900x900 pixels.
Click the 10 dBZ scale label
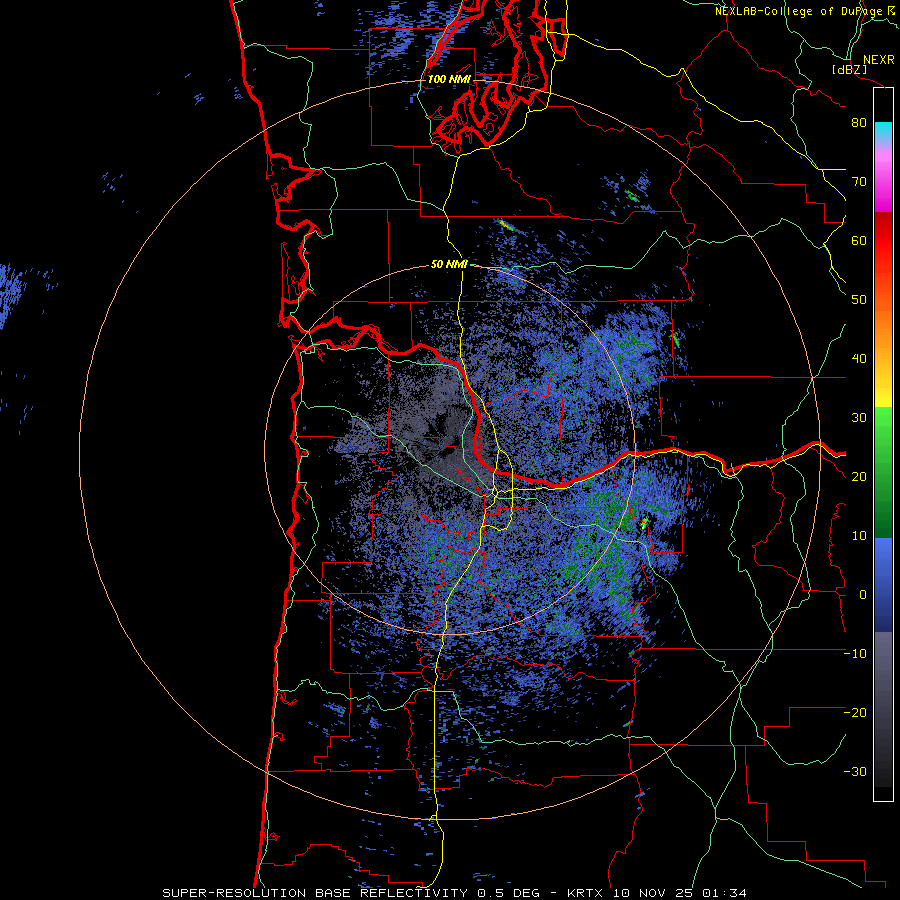[859, 536]
